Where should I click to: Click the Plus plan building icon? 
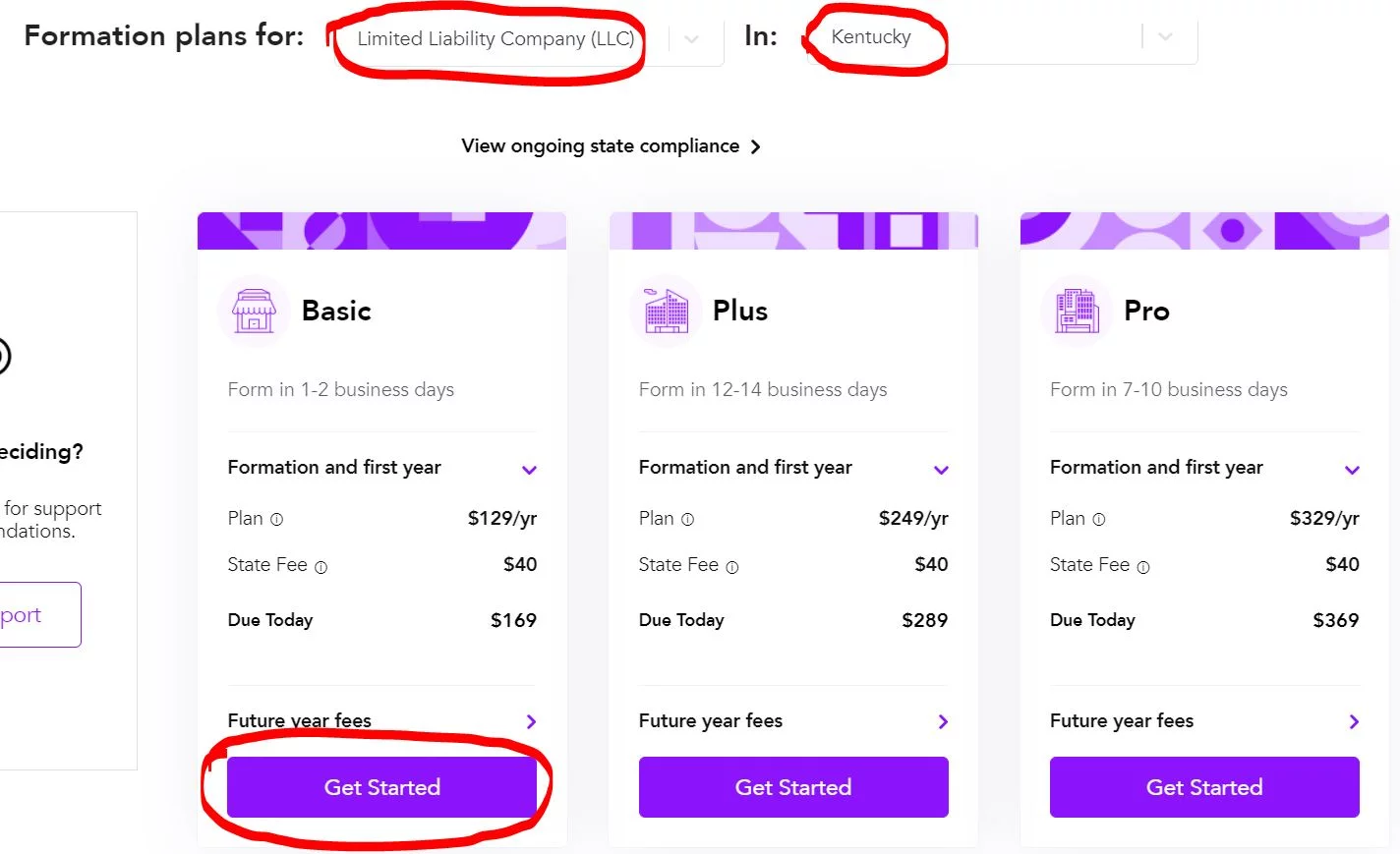pos(666,311)
